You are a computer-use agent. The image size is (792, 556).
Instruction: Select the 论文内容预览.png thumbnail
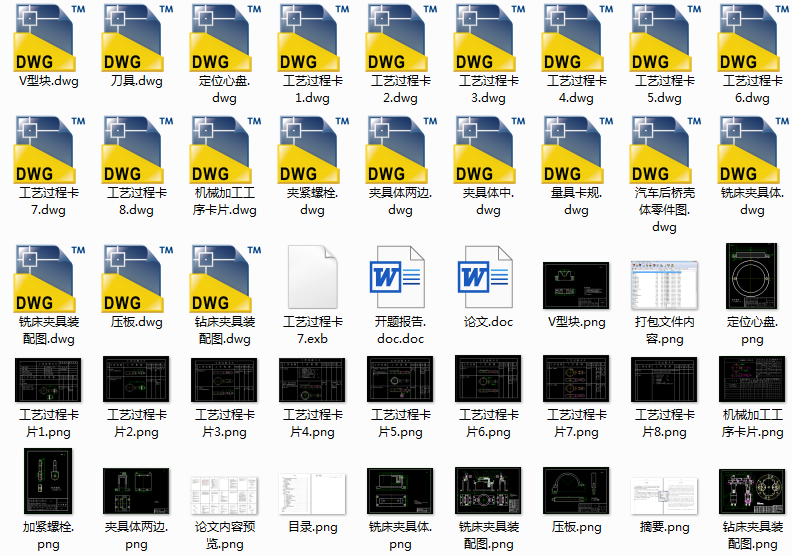[x=224, y=495]
